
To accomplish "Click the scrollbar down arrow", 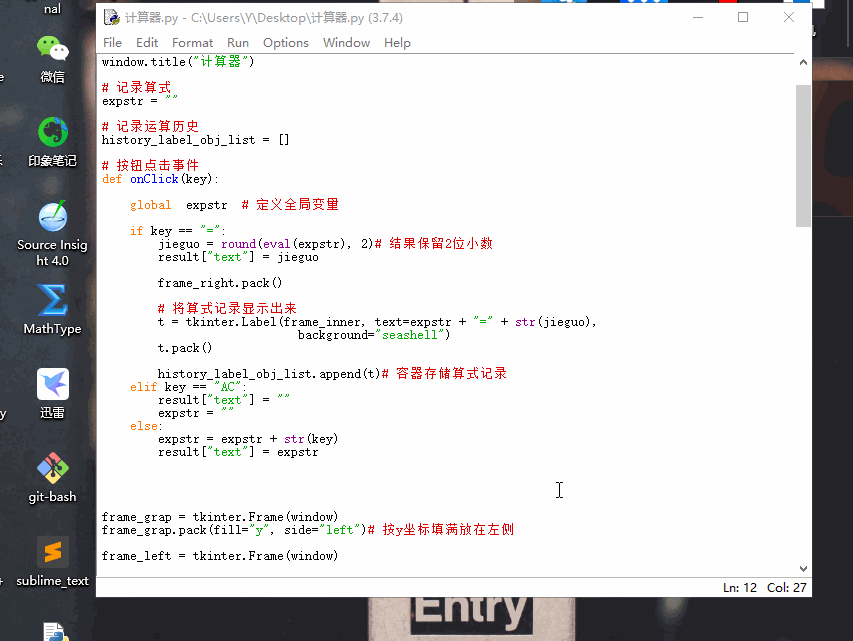I will tap(801, 567).
